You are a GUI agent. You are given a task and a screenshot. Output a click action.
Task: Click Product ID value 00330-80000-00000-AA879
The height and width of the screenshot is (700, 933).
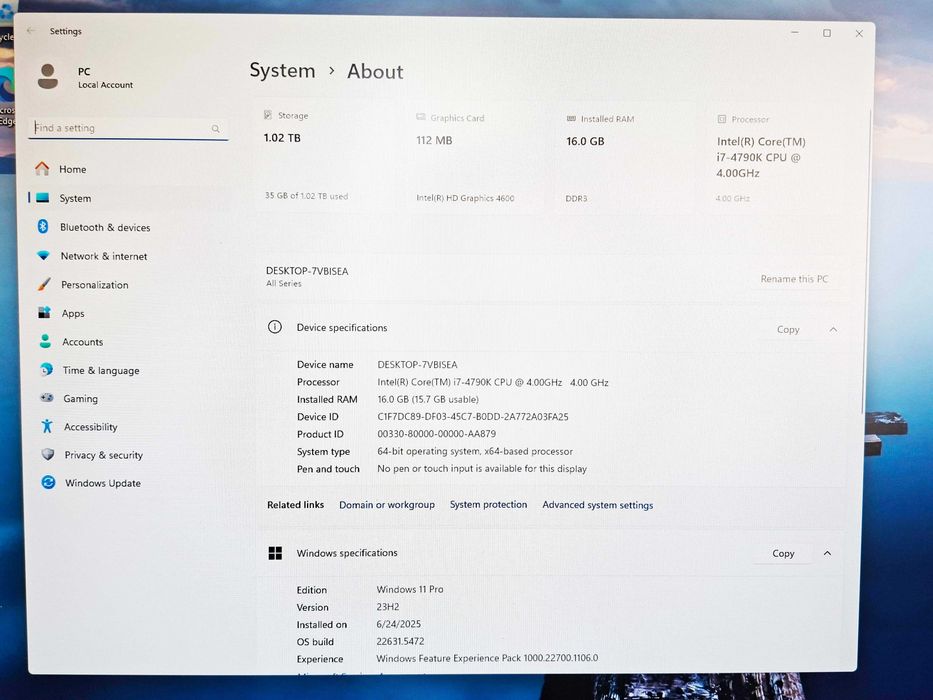[x=436, y=434]
